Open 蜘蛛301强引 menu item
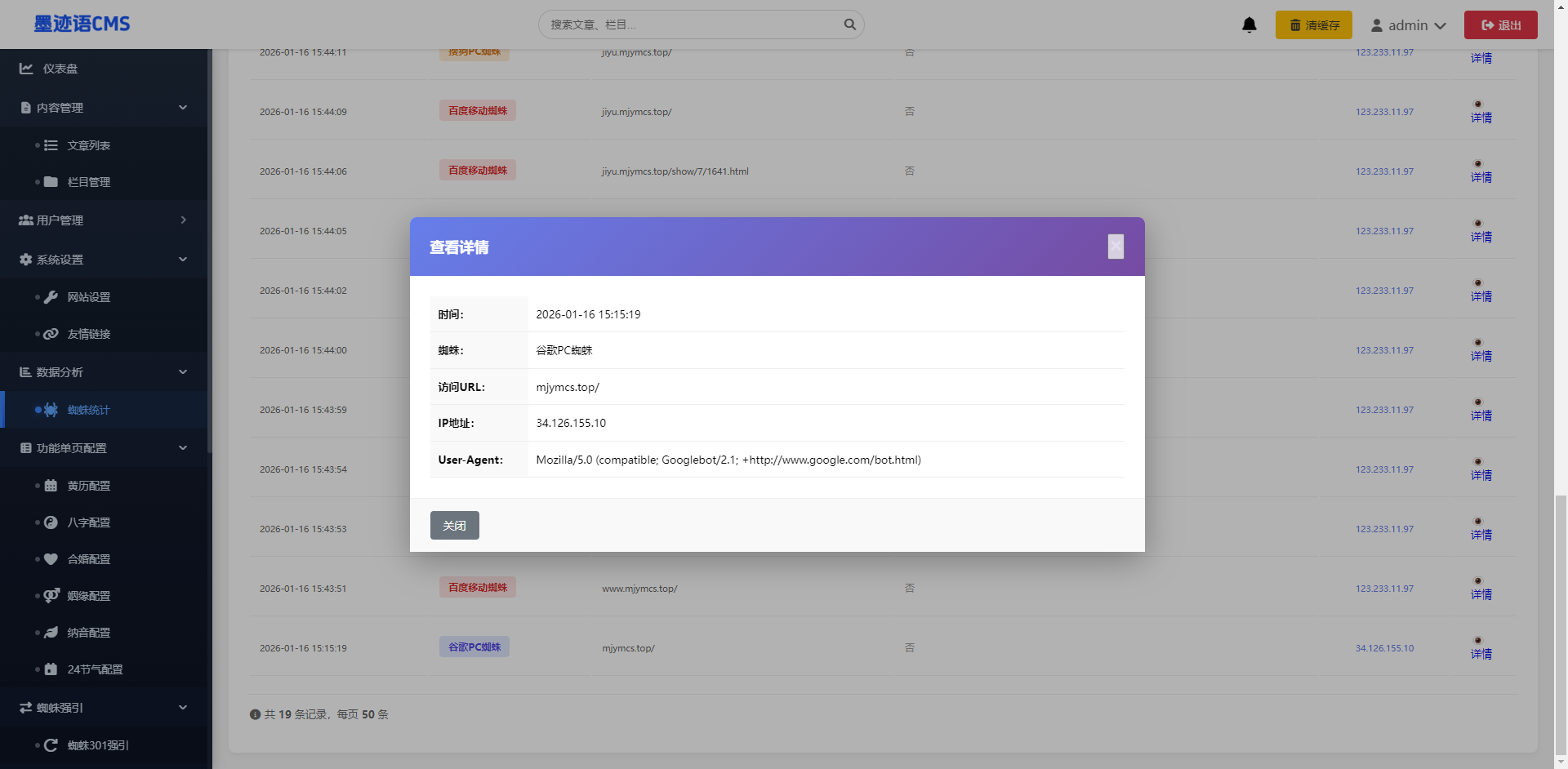Viewport: 1568px width, 769px height. tap(97, 745)
